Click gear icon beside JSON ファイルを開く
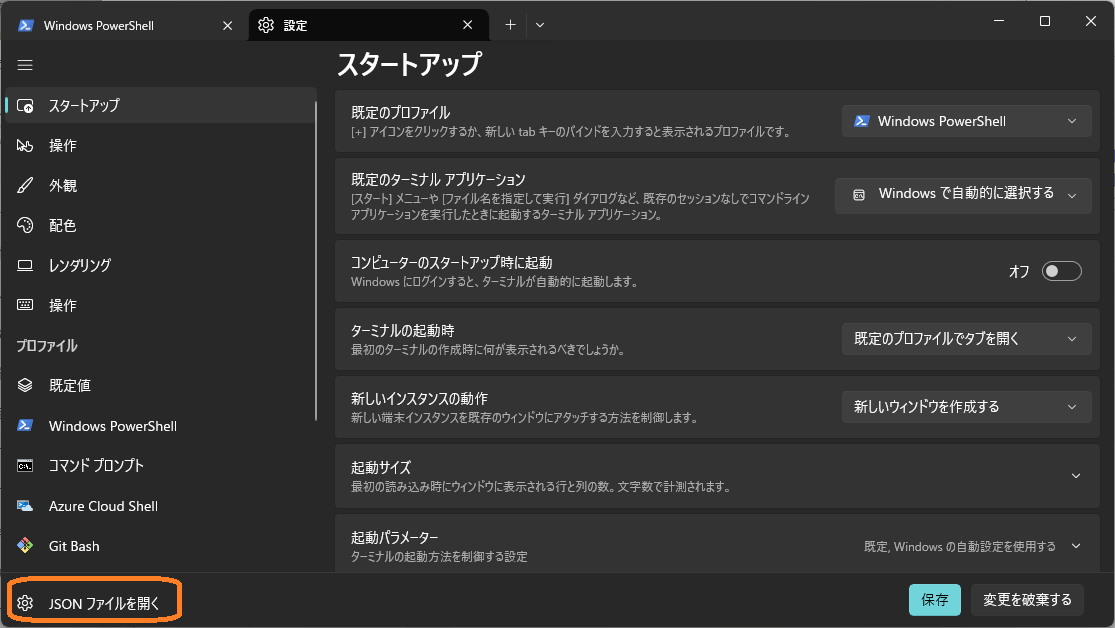1115x628 pixels. [x=25, y=603]
